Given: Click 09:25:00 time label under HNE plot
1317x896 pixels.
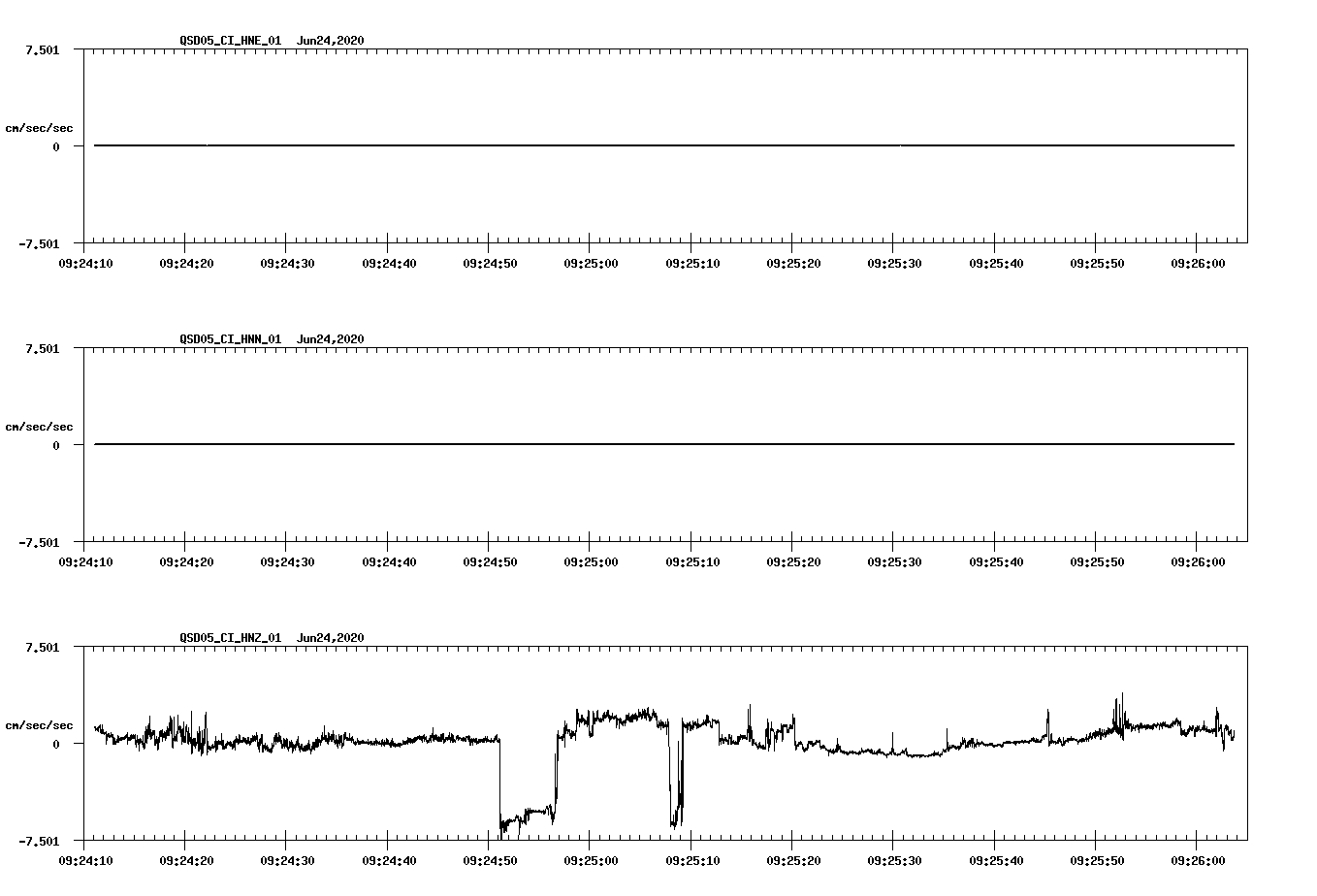Looking at the screenshot, I should (x=591, y=263).
